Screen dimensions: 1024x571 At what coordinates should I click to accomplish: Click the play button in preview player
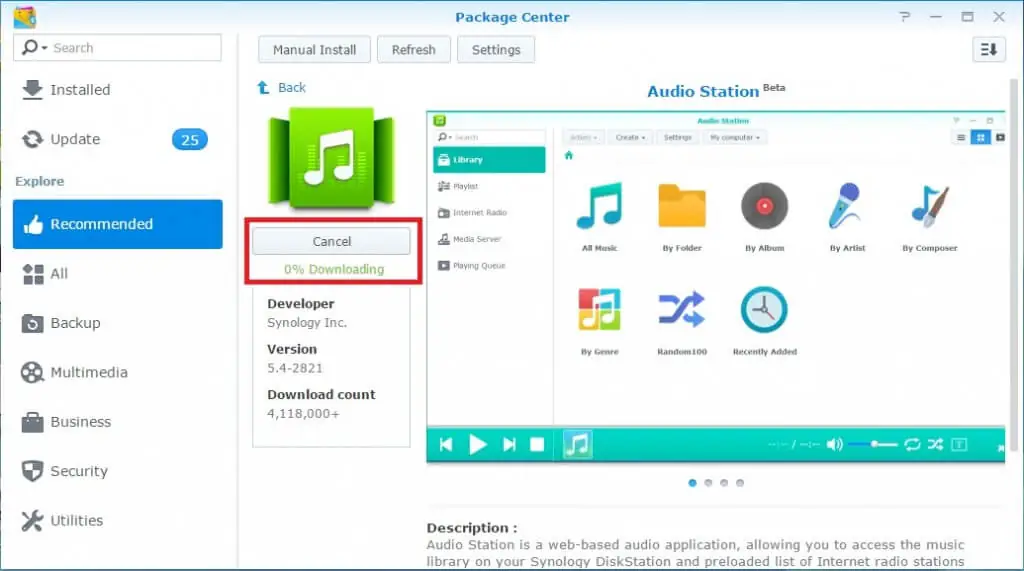coord(477,445)
